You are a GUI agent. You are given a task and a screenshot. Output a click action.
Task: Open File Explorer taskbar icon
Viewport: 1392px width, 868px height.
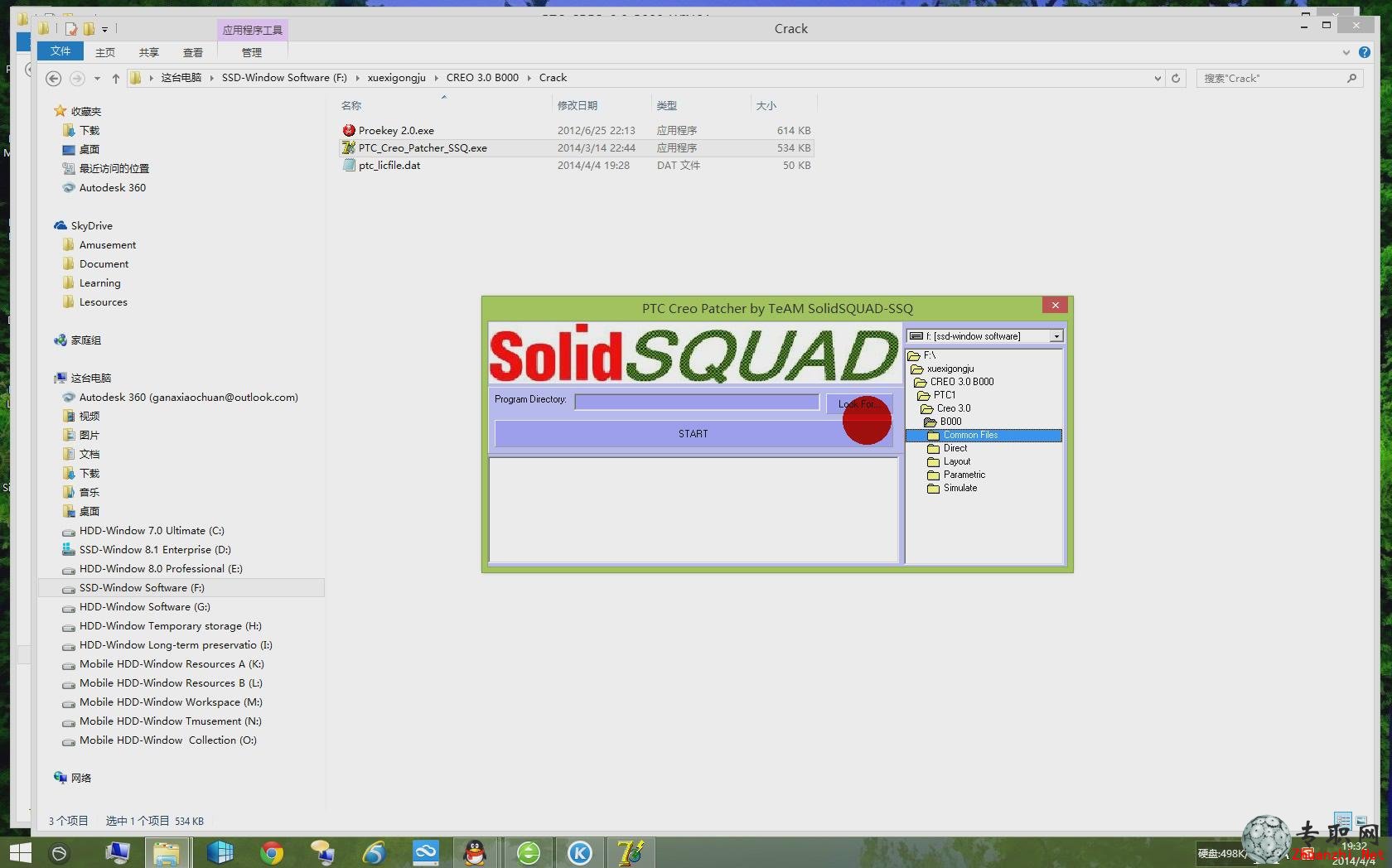[x=167, y=852]
